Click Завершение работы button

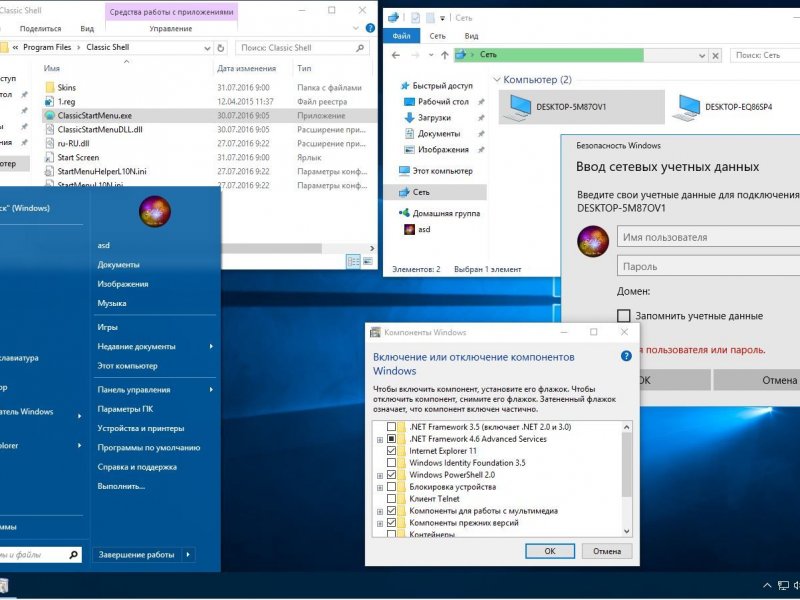[136, 554]
